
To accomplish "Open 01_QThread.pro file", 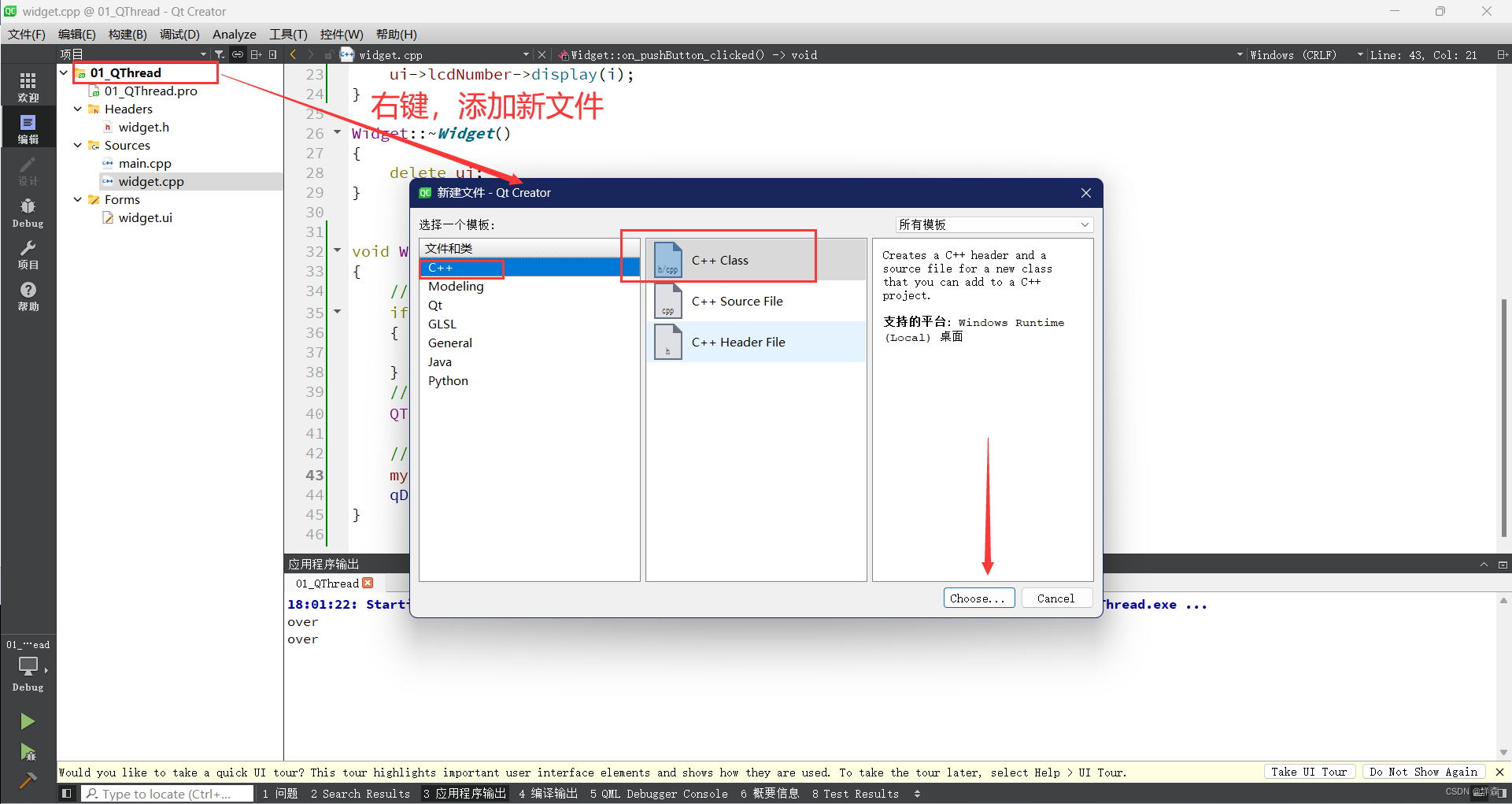I will click(x=150, y=91).
